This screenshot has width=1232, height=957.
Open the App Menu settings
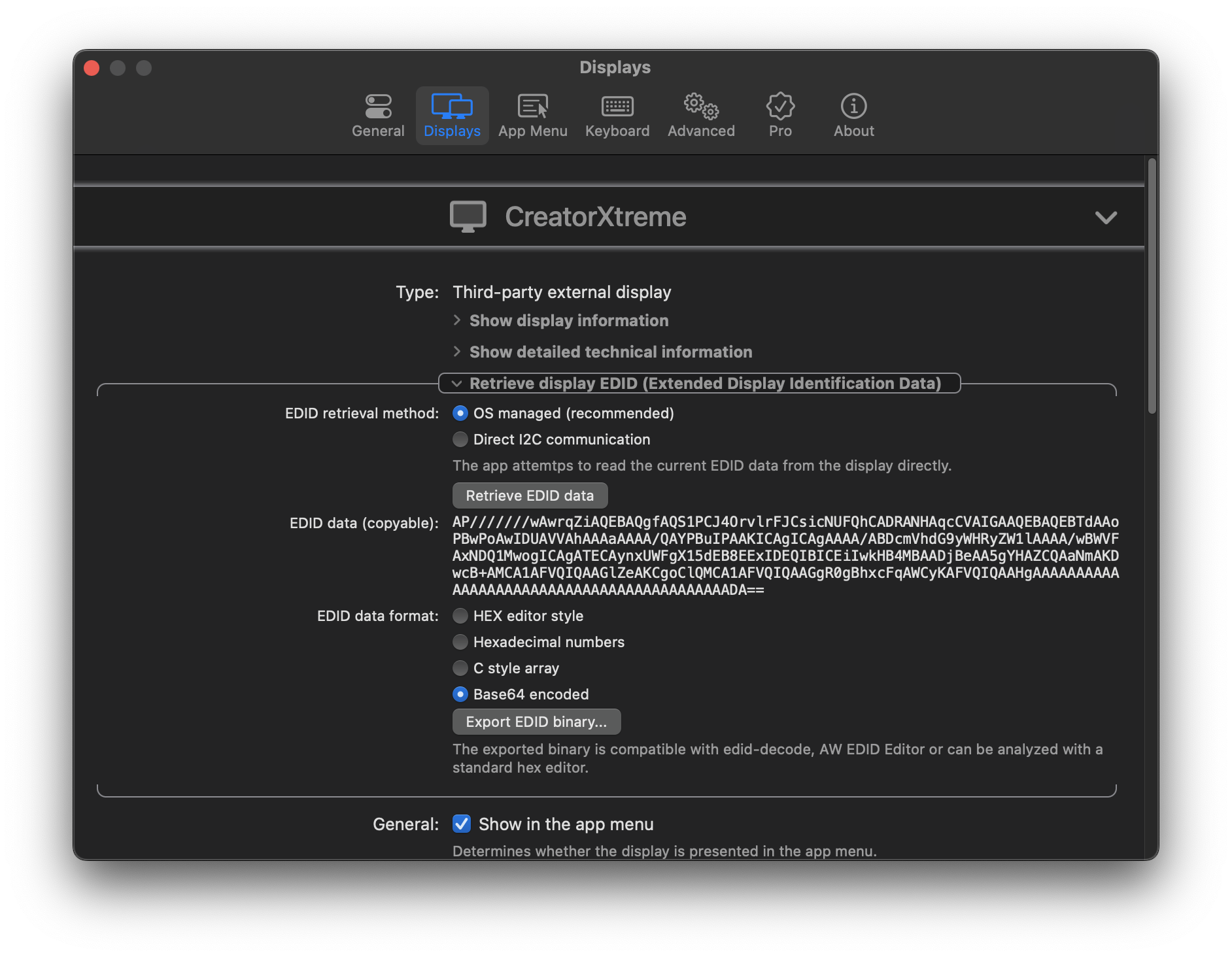click(533, 115)
